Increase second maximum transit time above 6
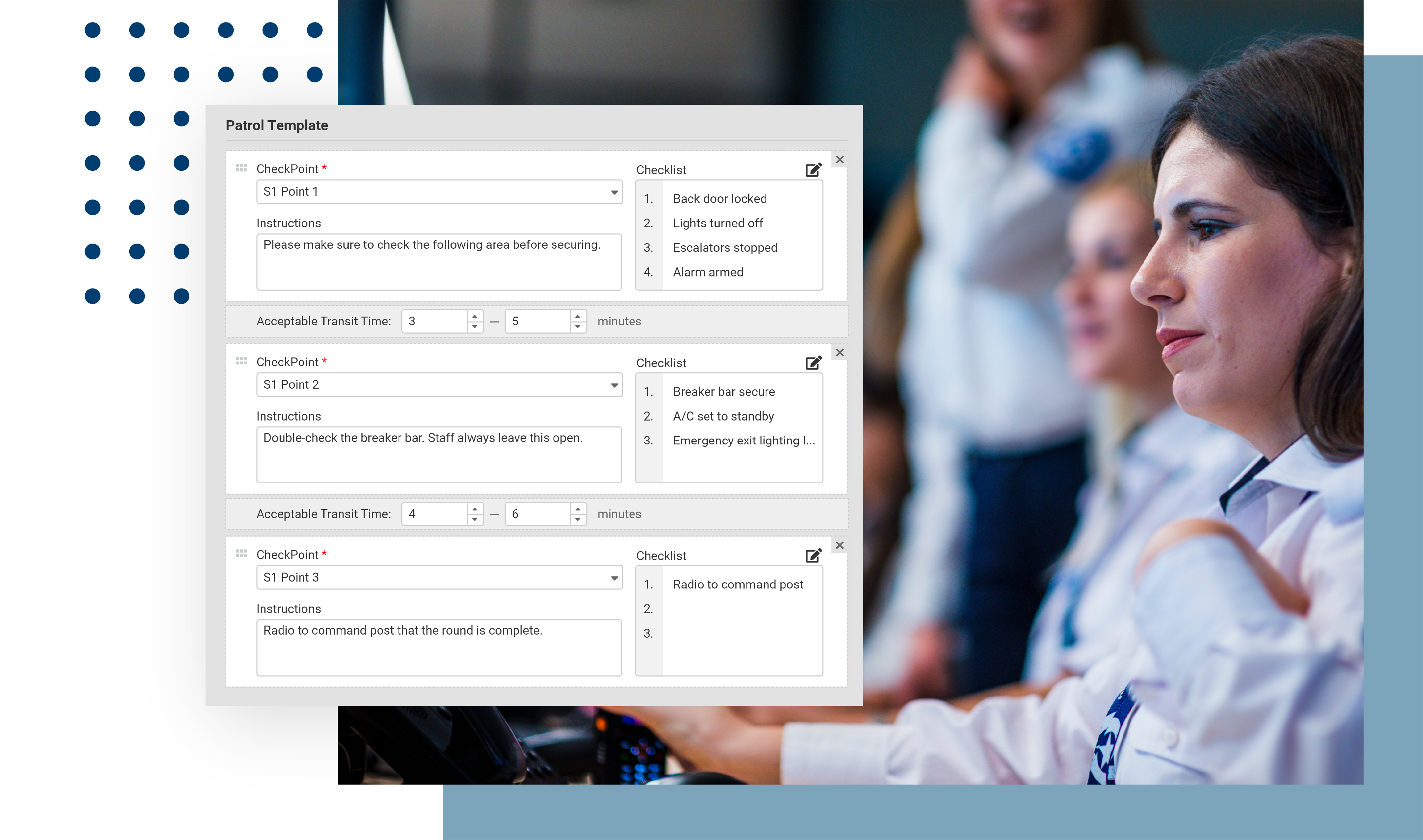The height and width of the screenshot is (840, 1423). [x=578, y=509]
